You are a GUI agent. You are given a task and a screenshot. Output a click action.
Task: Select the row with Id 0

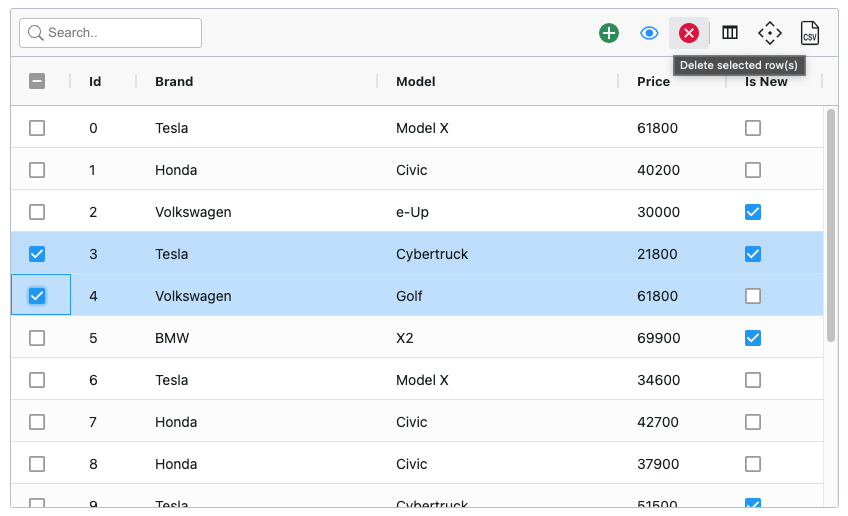click(37, 128)
